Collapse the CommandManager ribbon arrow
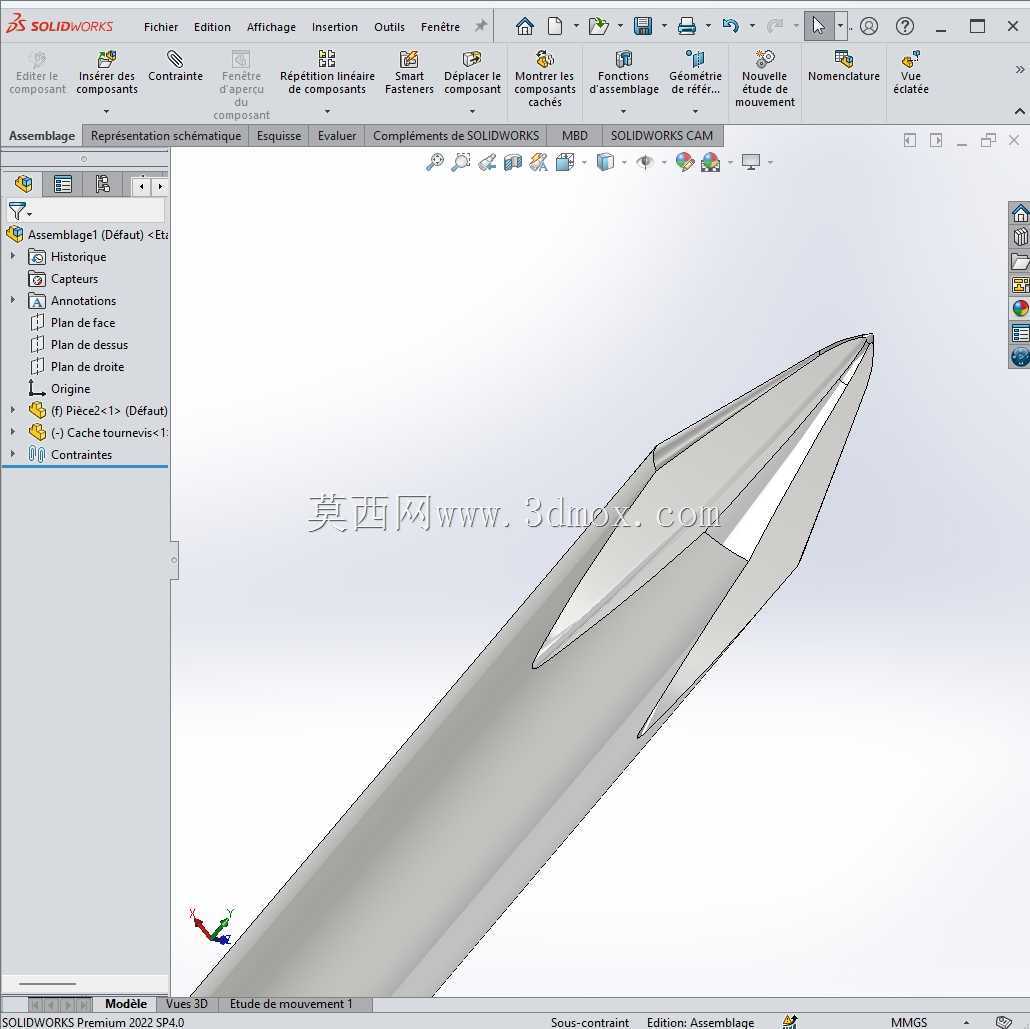 1019,111
